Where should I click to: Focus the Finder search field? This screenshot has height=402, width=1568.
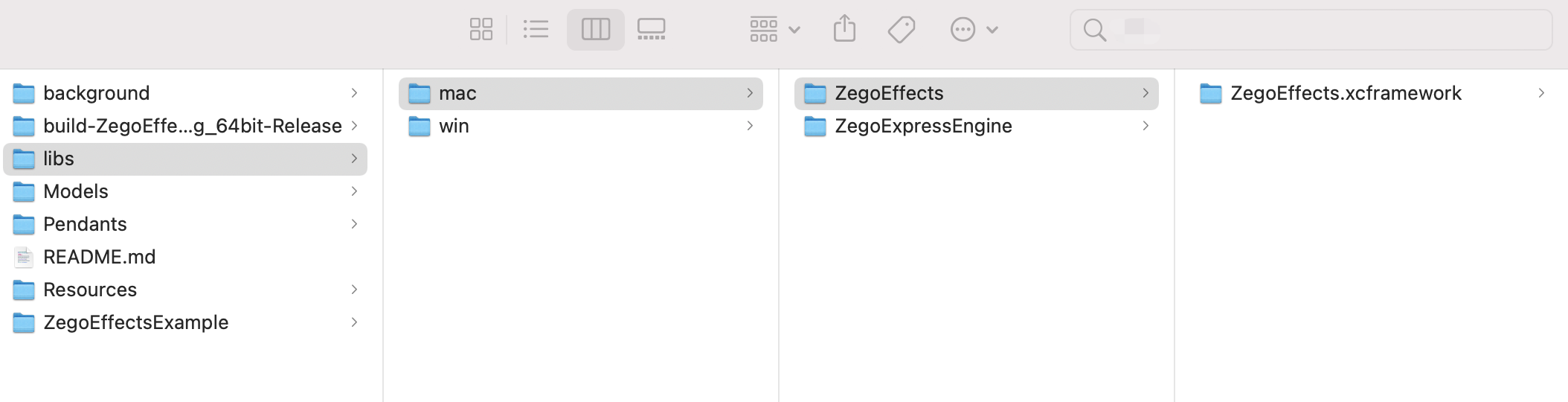click(x=1311, y=30)
